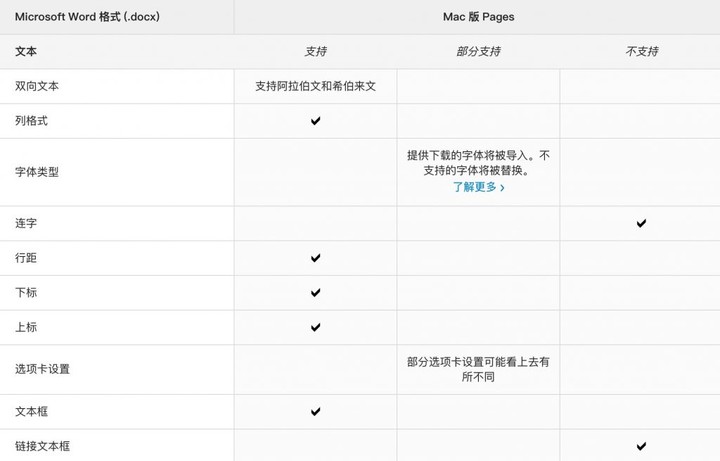Click the checkmark in the 文本框 row
The image size is (720, 461).
315,411
